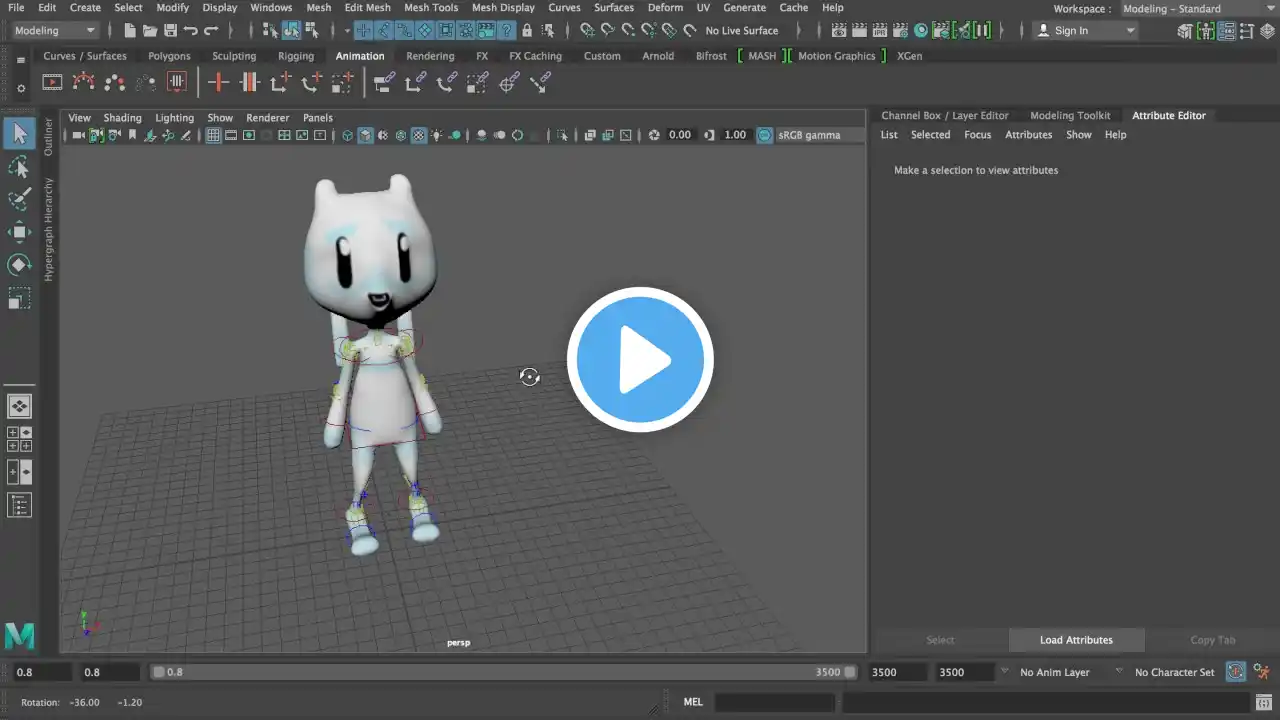
Task: Toggle sRGB gamma color management button
Action: point(765,135)
